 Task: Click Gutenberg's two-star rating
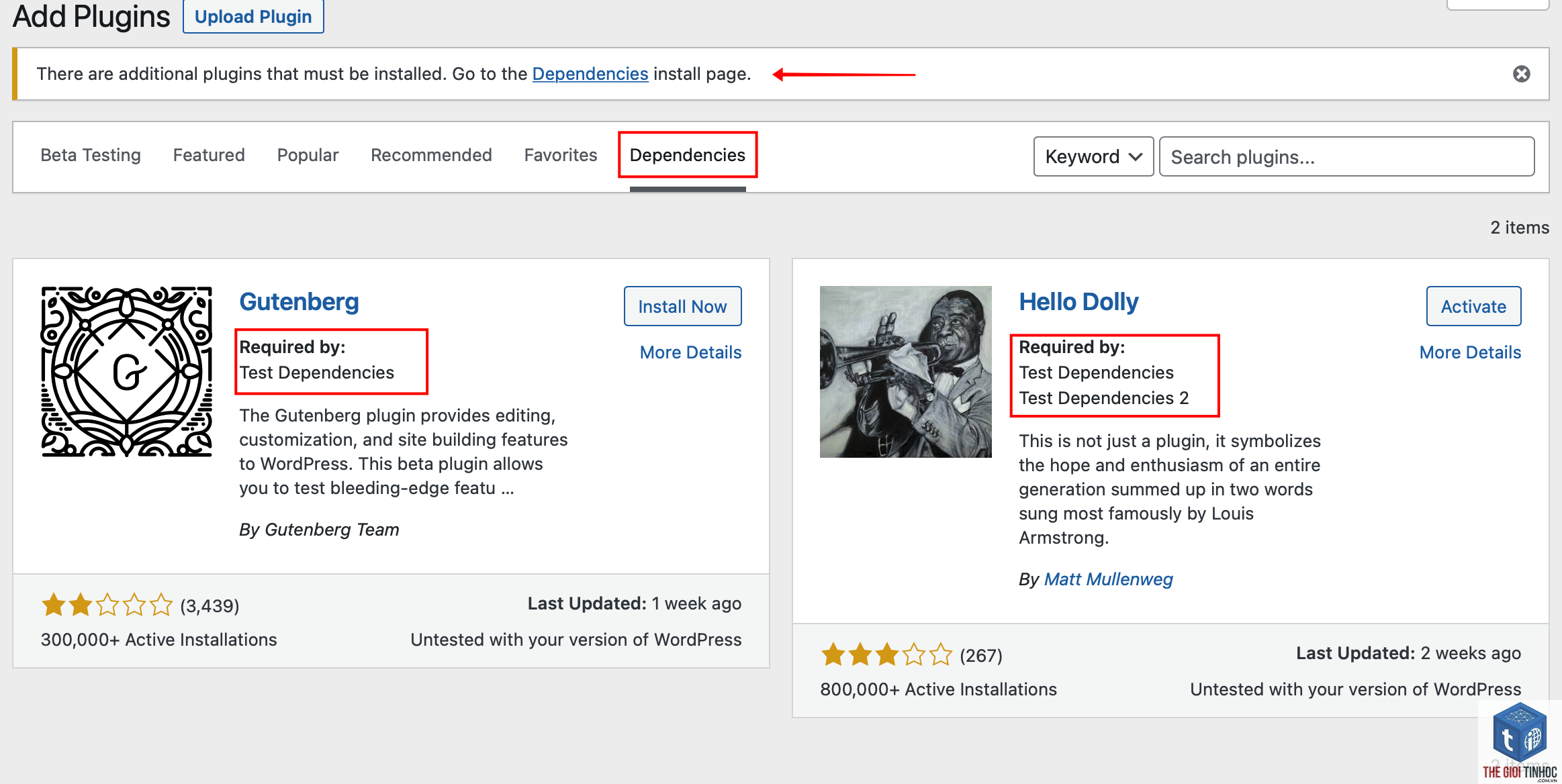click(x=107, y=605)
